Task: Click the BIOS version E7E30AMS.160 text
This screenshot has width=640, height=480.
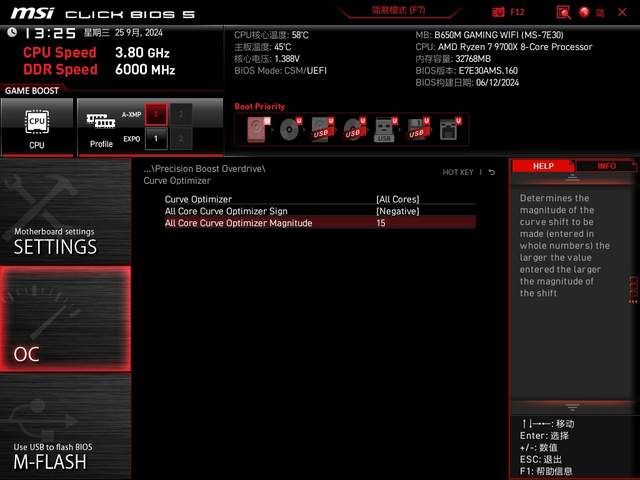Action: [x=467, y=71]
